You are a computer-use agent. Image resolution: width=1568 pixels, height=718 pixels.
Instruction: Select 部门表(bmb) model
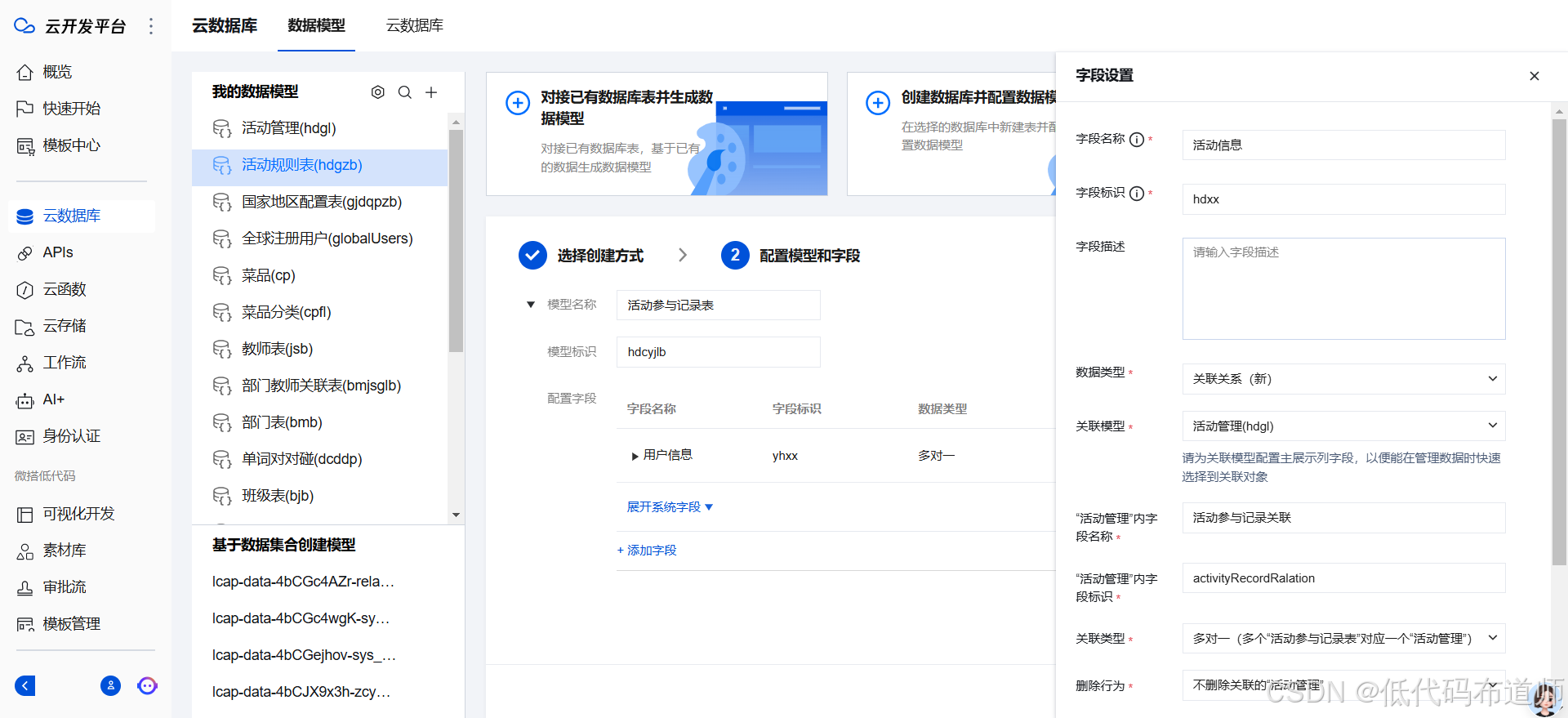(x=319, y=422)
